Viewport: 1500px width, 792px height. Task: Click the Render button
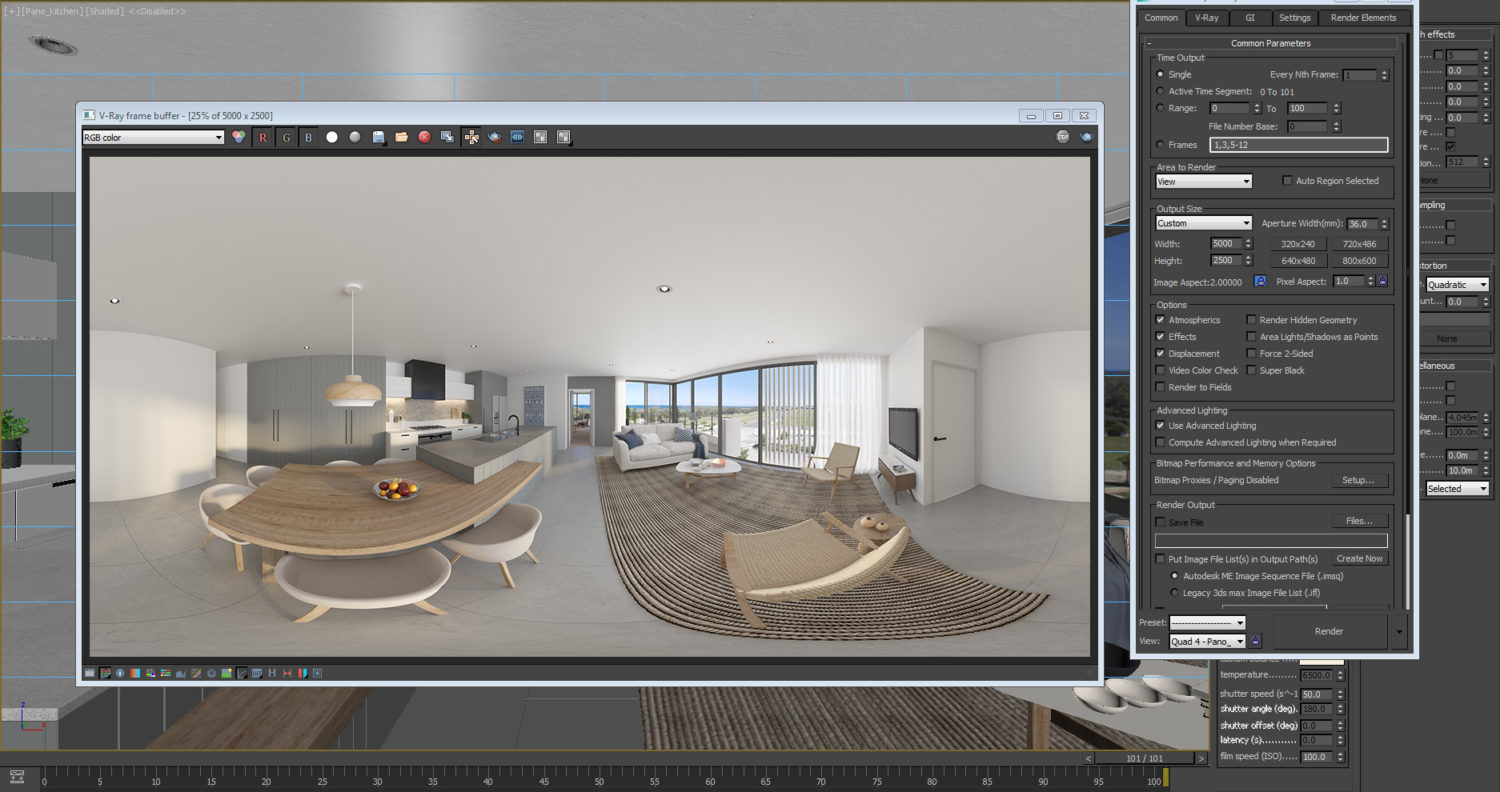[x=1328, y=631]
